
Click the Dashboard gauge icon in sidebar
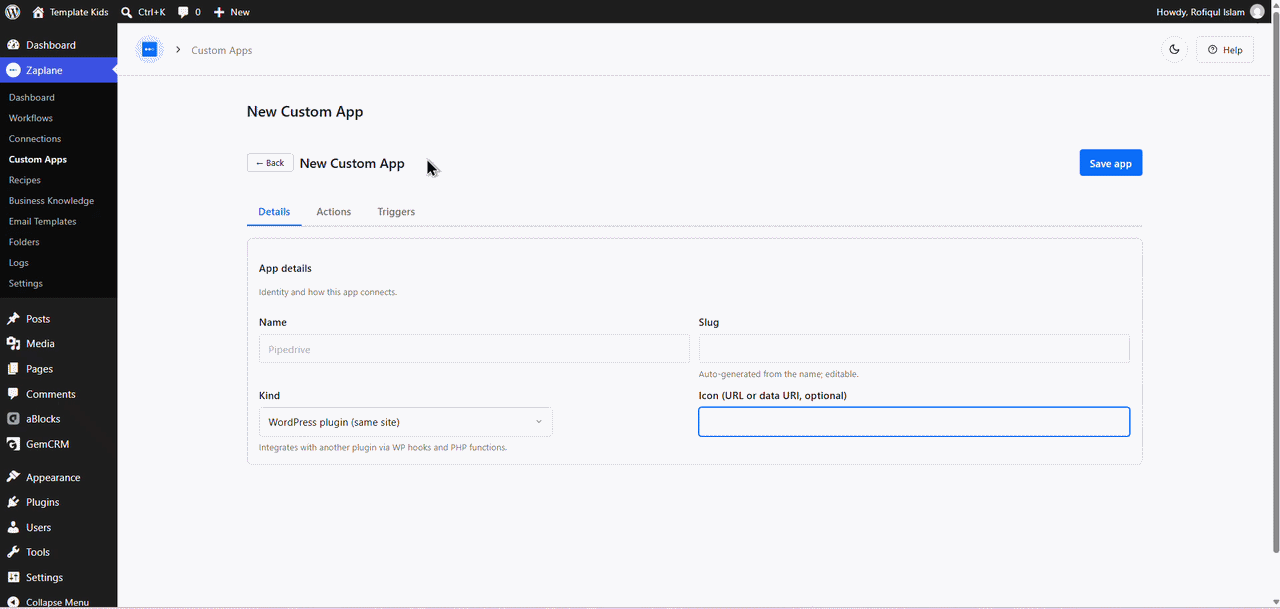click(13, 45)
